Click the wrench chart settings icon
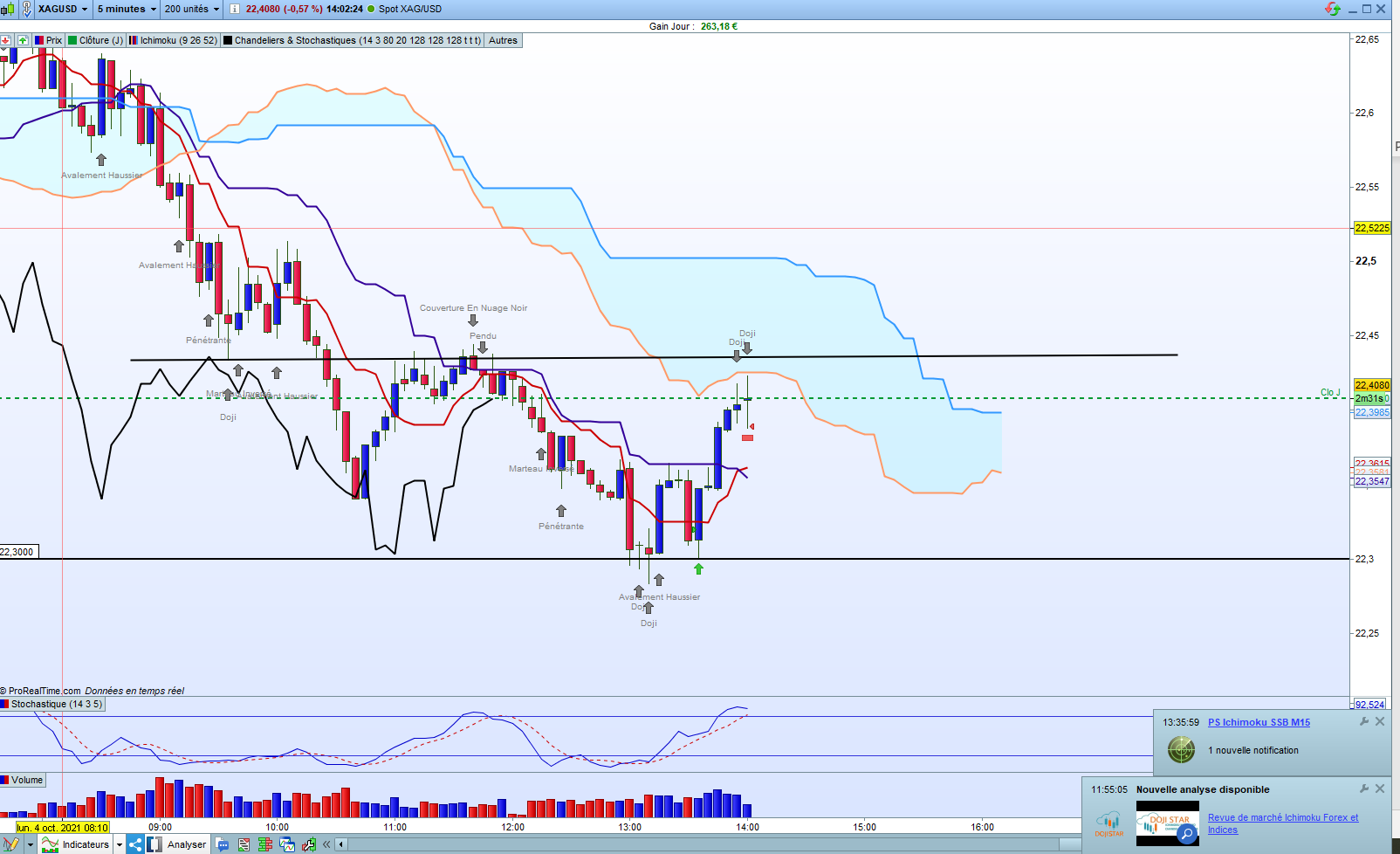The height and width of the screenshot is (854, 1400). point(309,844)
